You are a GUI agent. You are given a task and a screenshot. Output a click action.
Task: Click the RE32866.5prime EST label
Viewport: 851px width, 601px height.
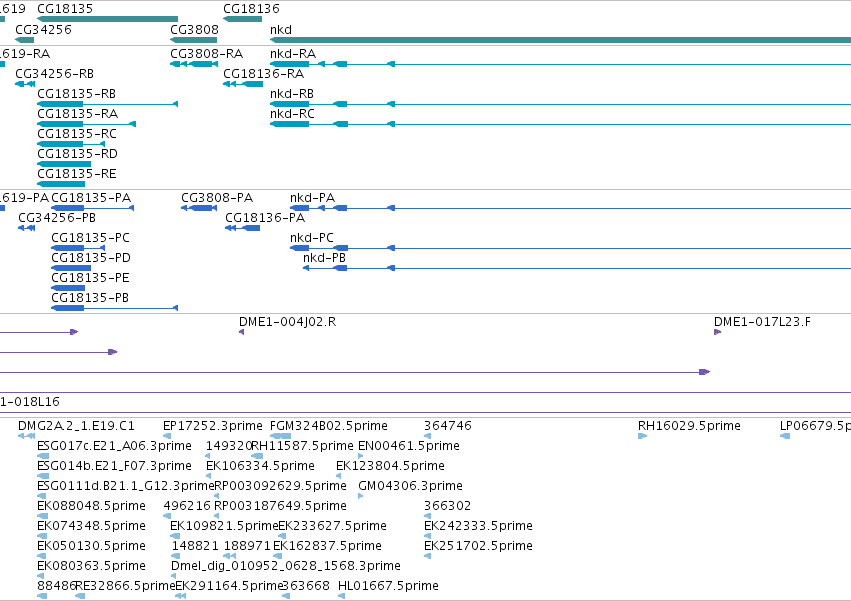[125, 586]
